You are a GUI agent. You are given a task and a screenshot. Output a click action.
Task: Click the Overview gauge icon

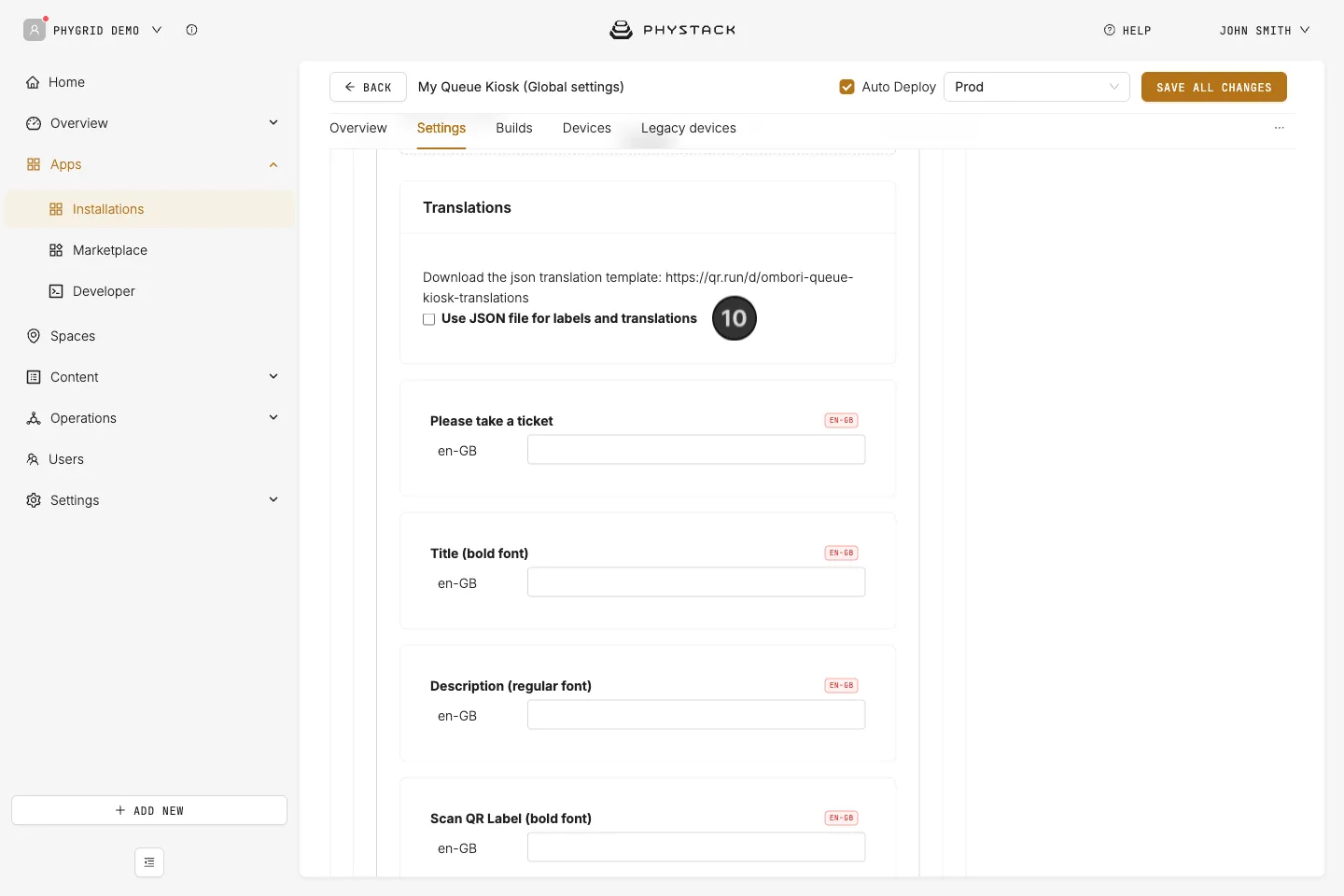[x=34, y=123]
